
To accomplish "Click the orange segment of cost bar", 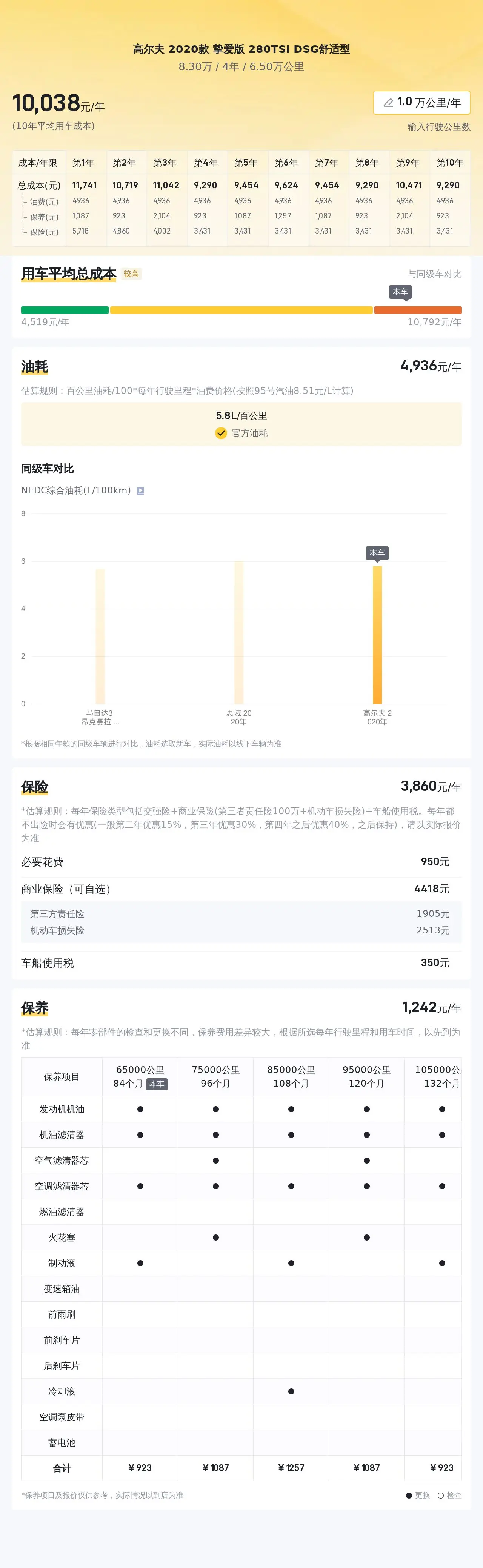I will pyautogui.click(x=418, y=310).
